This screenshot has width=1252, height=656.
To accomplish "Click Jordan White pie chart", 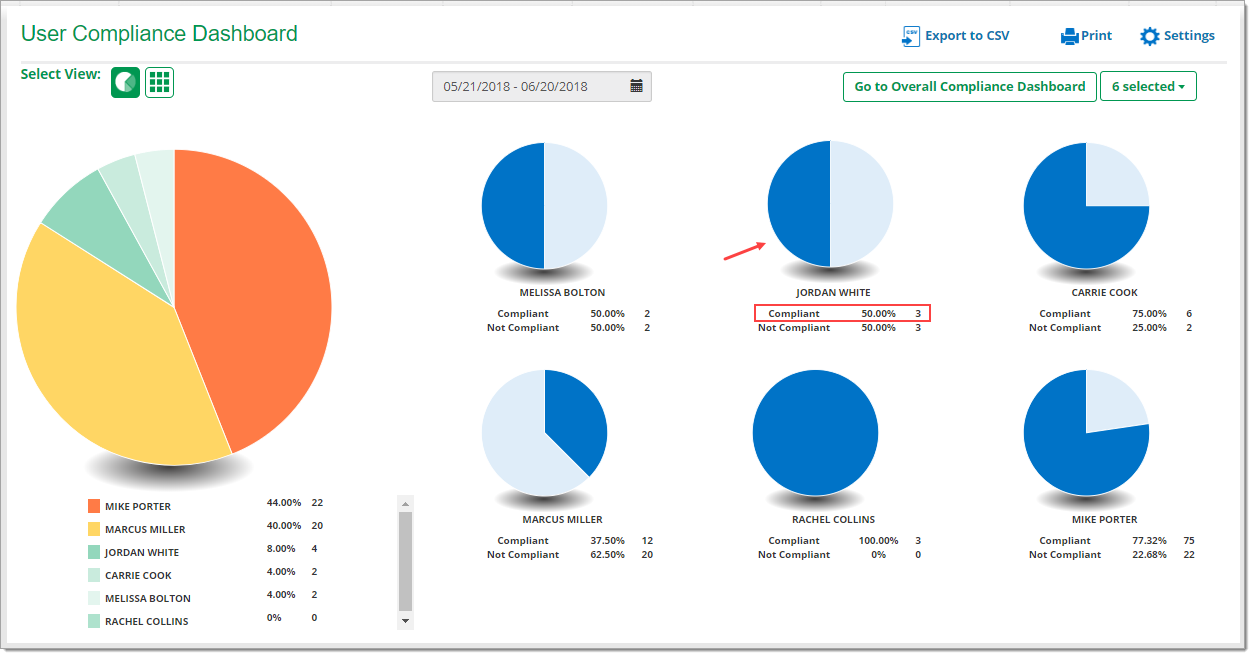I will click(830, 204).
